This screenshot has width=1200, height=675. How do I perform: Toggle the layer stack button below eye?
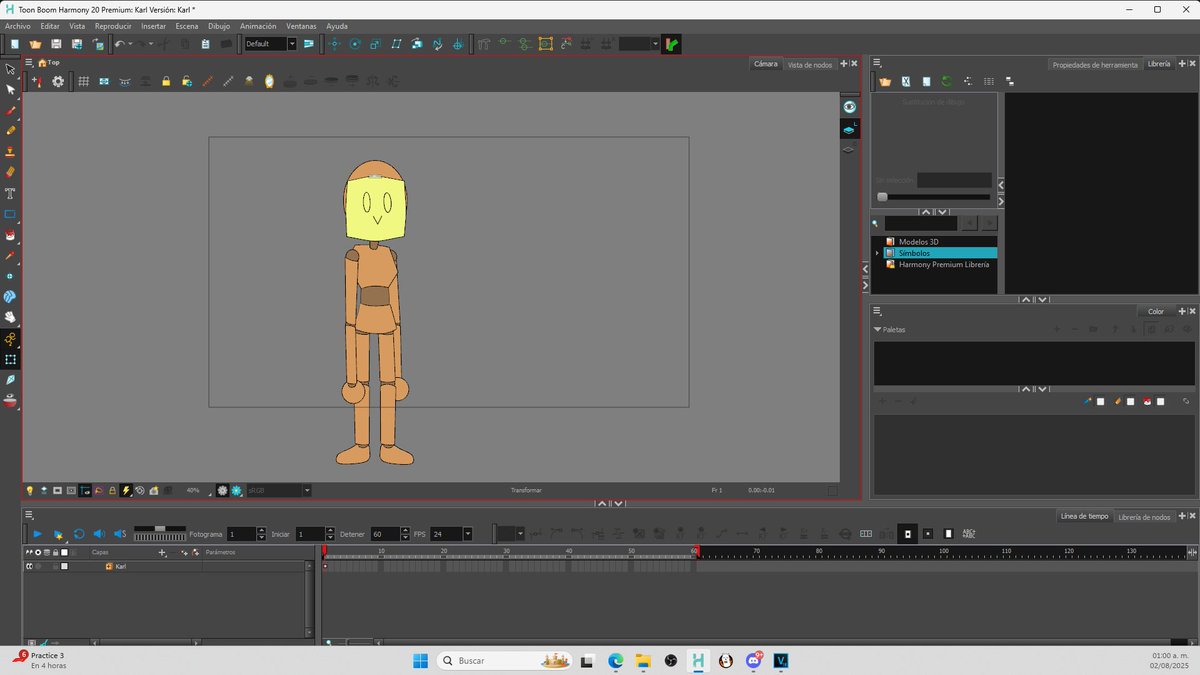pos(849,130)
